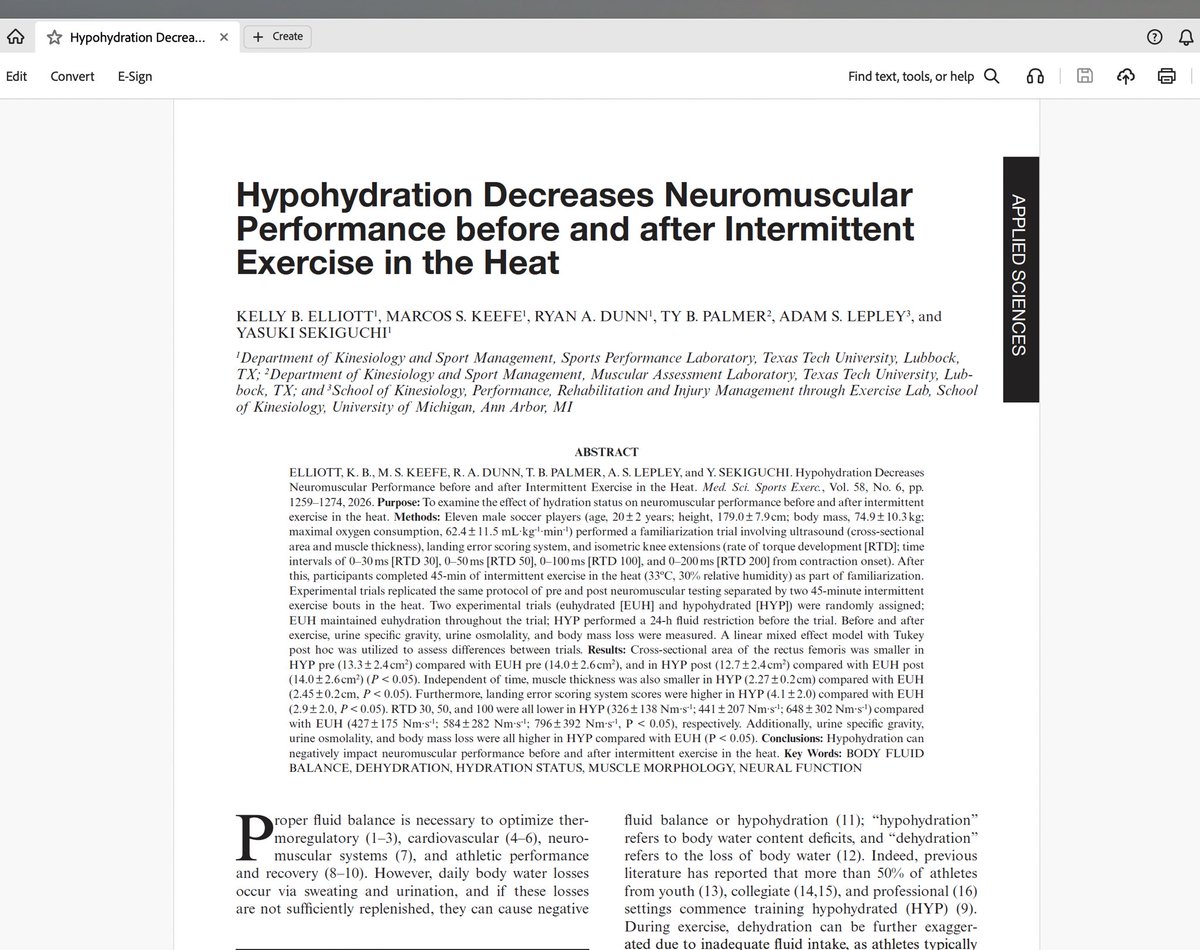Click author name YASUKI SEKIGUCHI
The height and width of the screenshot is (950, 1200).
pyautogui.click(x=313, y=333)
